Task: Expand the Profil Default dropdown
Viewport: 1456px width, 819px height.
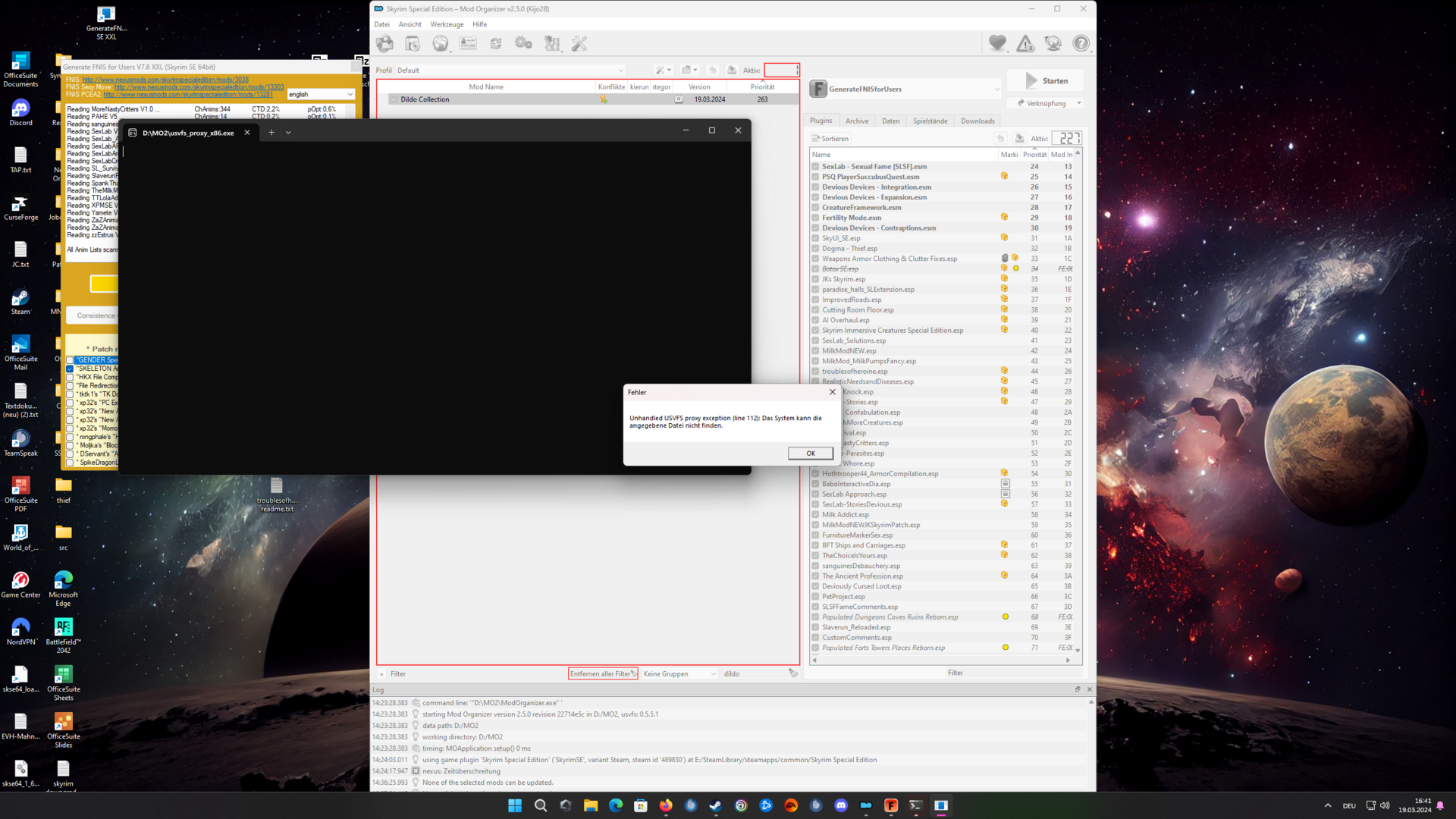Action: tap(510, 70)
